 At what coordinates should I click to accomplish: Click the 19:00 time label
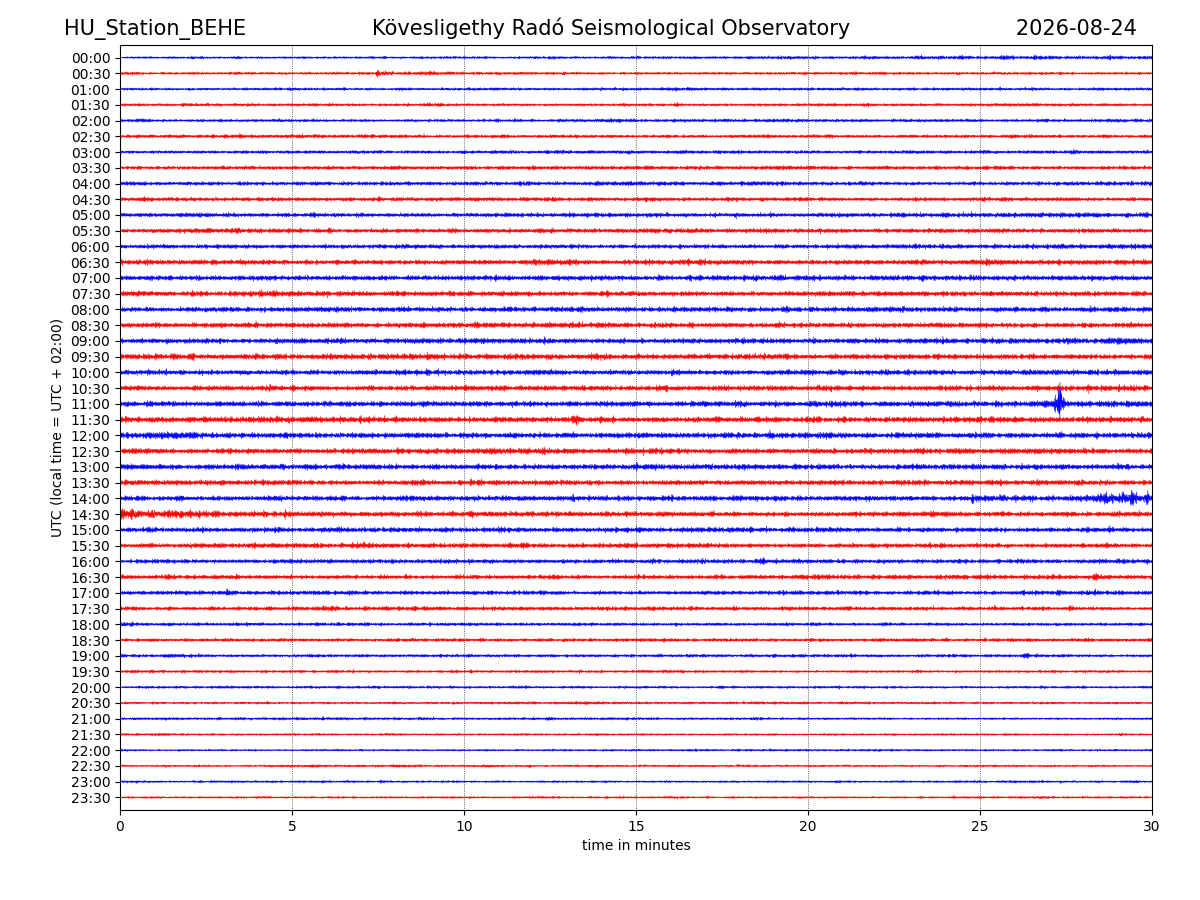pos(91,656)
